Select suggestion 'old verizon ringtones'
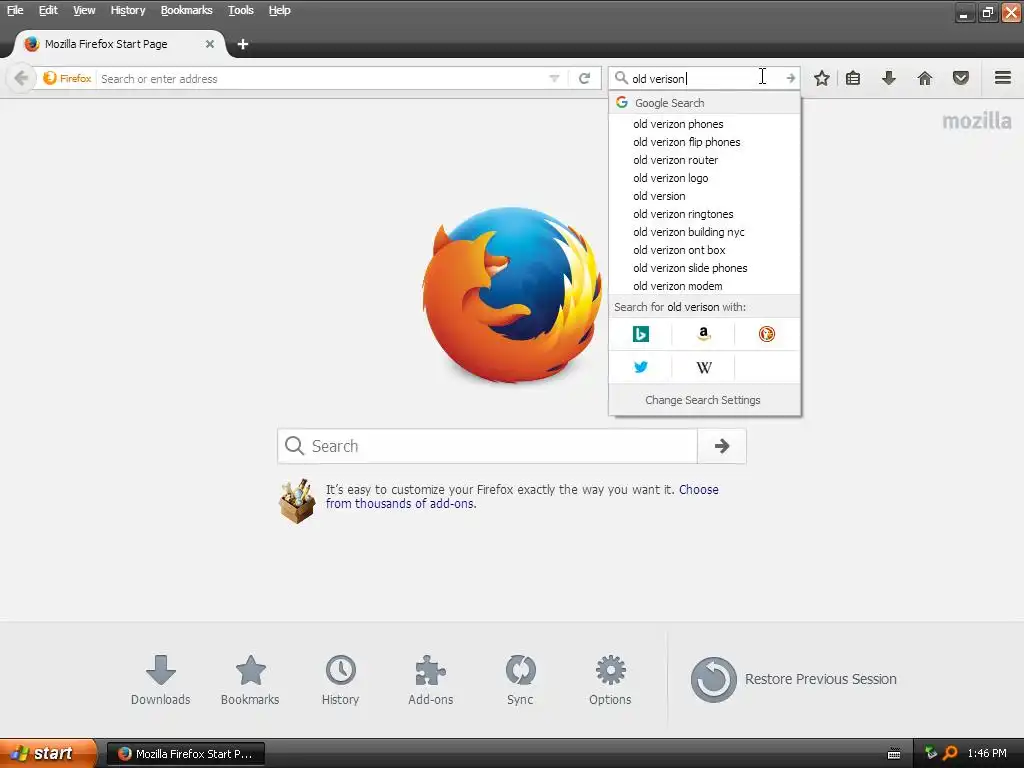This screenshot has width=1024, height=768. [704, 214]
